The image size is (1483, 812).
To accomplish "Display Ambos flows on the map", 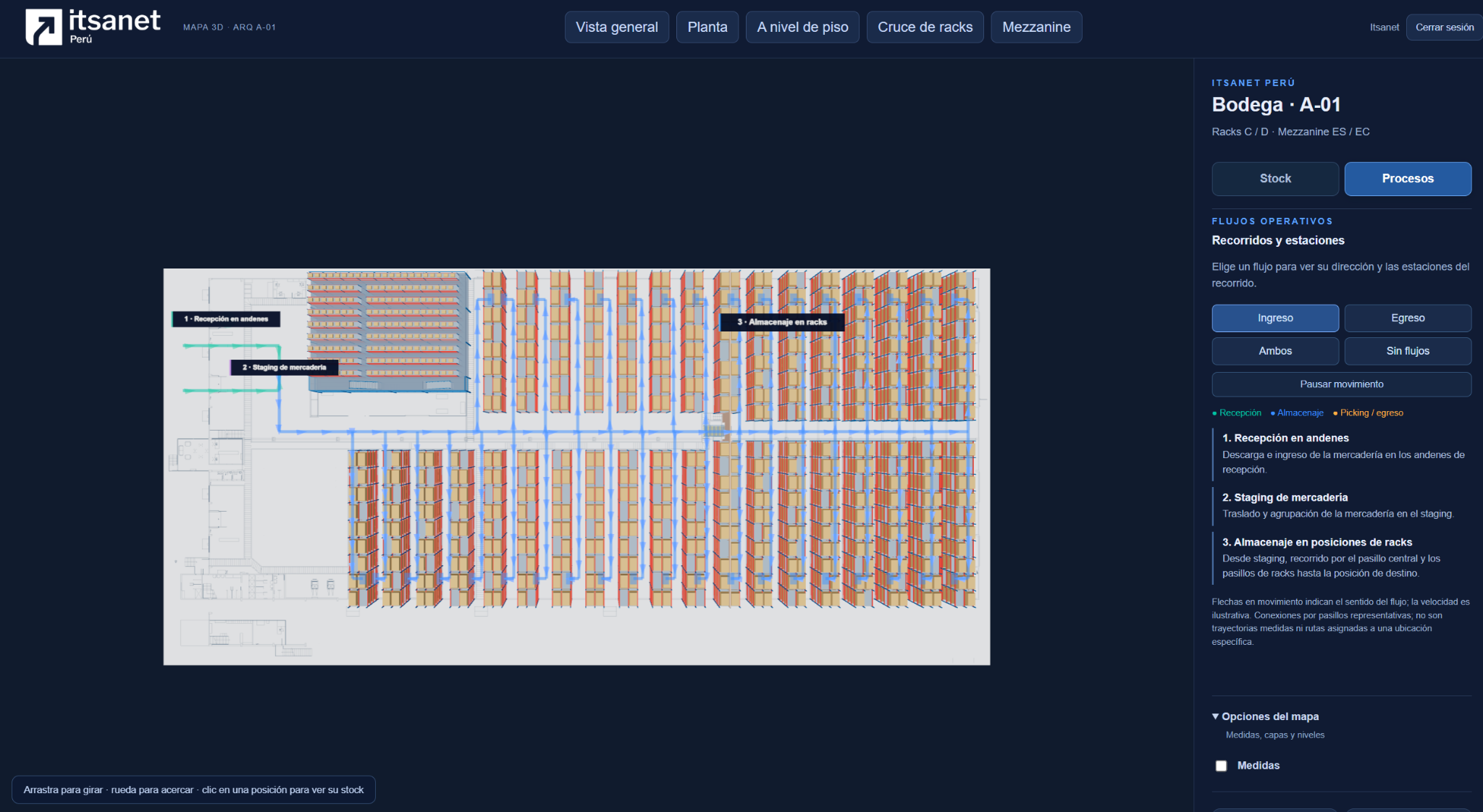I will coord(1275,351).
